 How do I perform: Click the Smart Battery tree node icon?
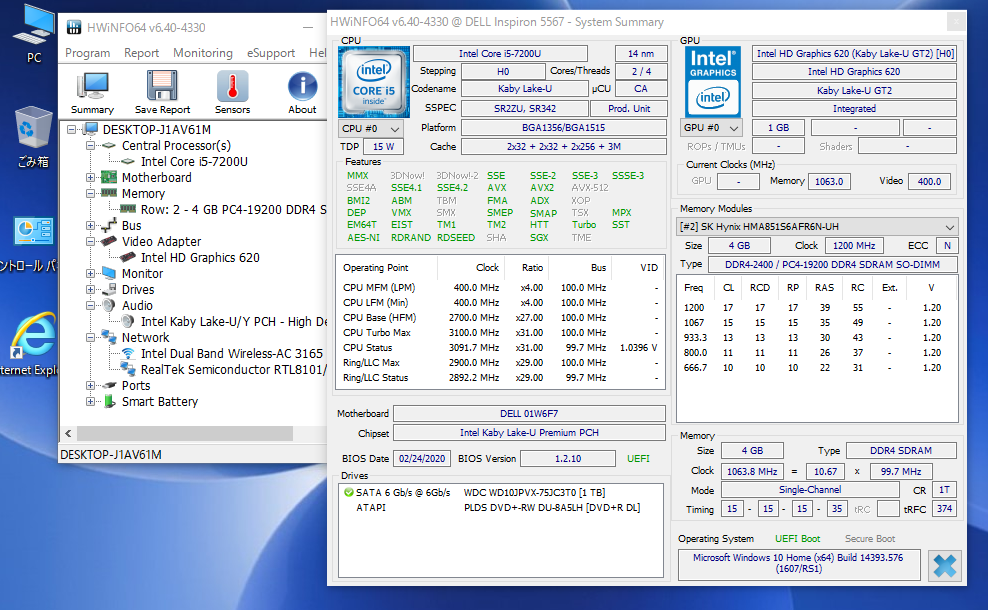108,401
